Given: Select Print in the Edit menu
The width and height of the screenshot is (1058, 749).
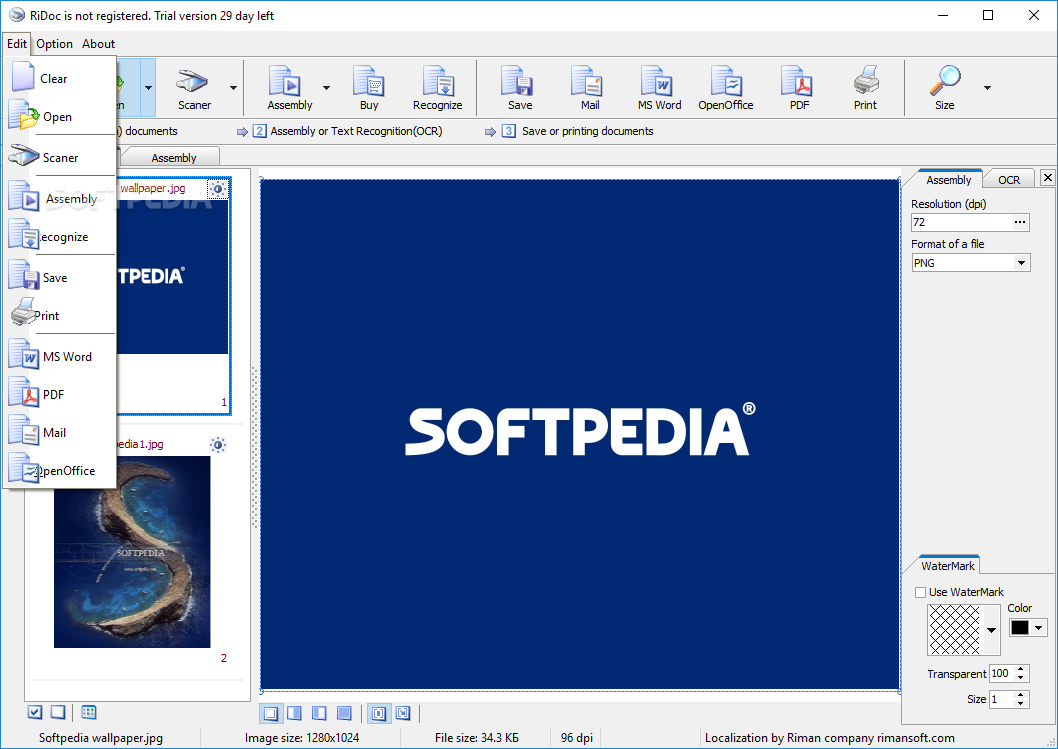Looking at the screenshot, I should click(x=59, y=315).
